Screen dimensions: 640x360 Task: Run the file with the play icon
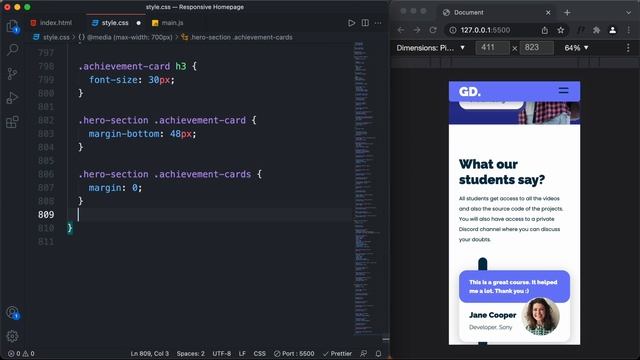pyautogui.click(x=351, y=23)
